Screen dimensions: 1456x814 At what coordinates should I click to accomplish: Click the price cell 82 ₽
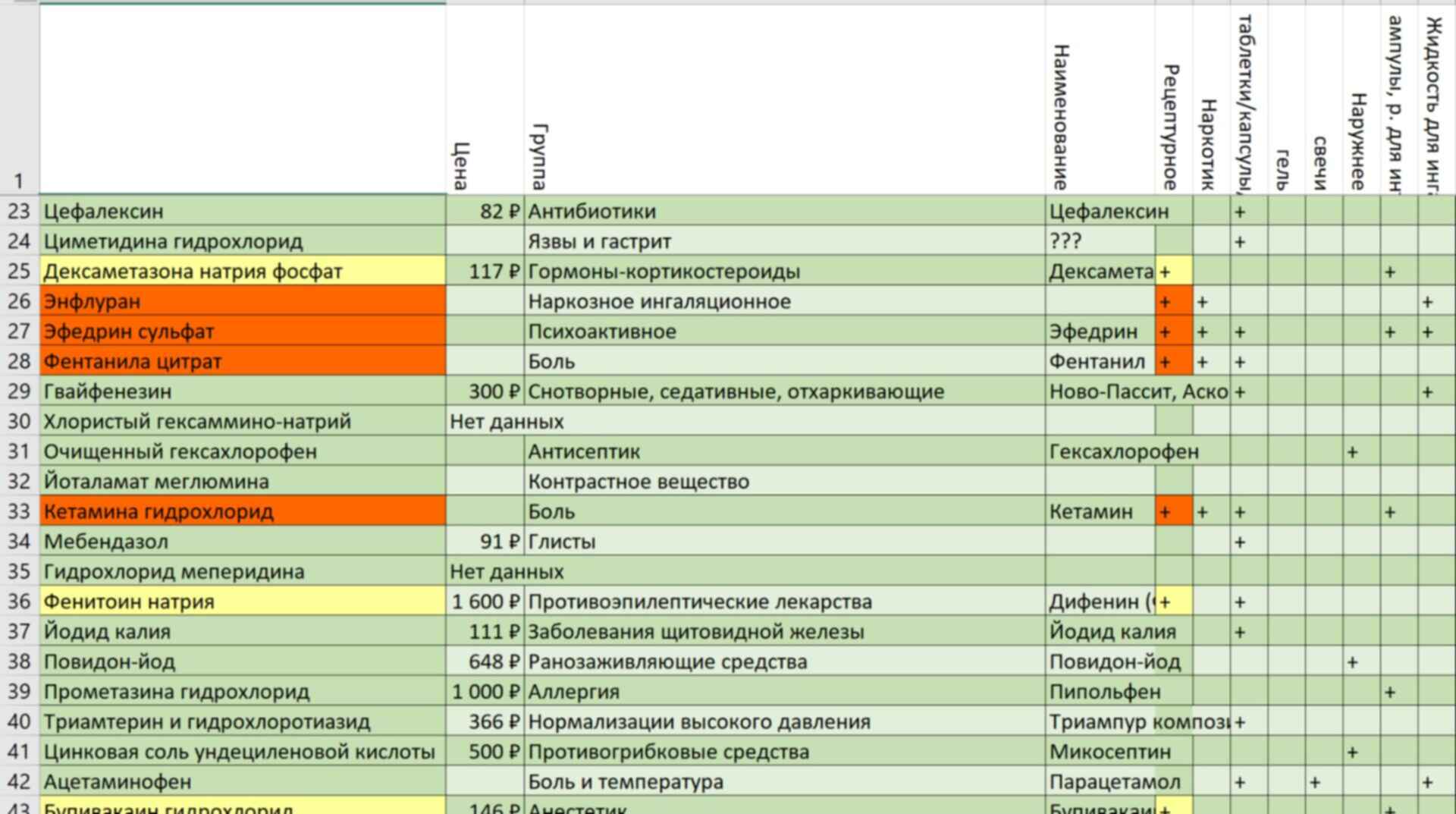pos(485,211)
